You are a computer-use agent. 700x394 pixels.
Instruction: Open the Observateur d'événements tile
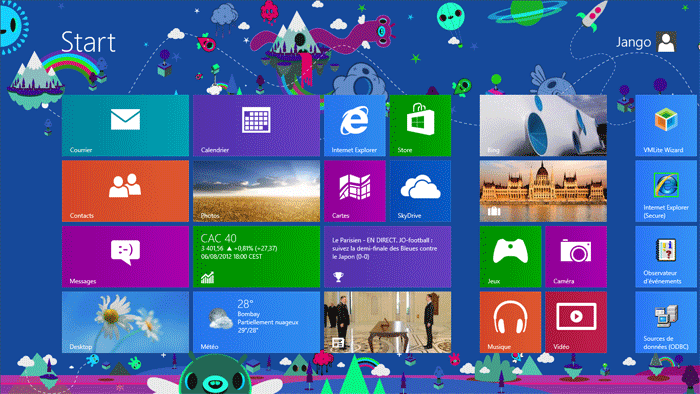coord(666,257)
